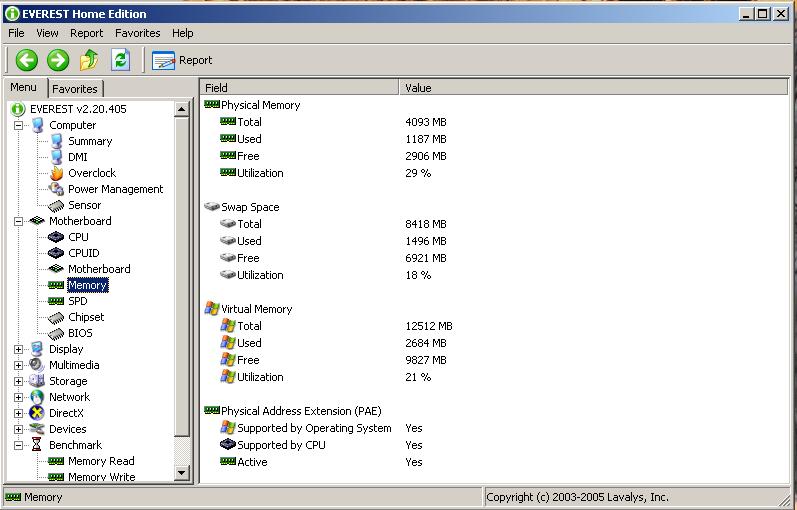Expand the DirectX tree node
Viewport: 797px width, 510px height.
(18, 413)
